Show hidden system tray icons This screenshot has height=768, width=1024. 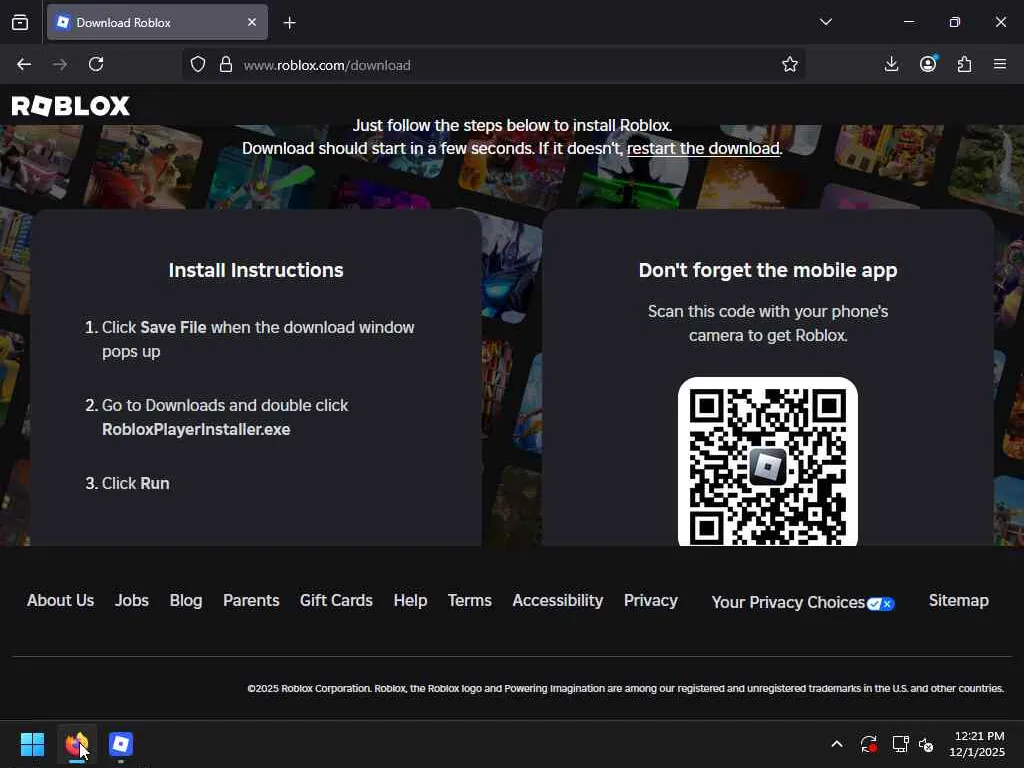(837, 744)
